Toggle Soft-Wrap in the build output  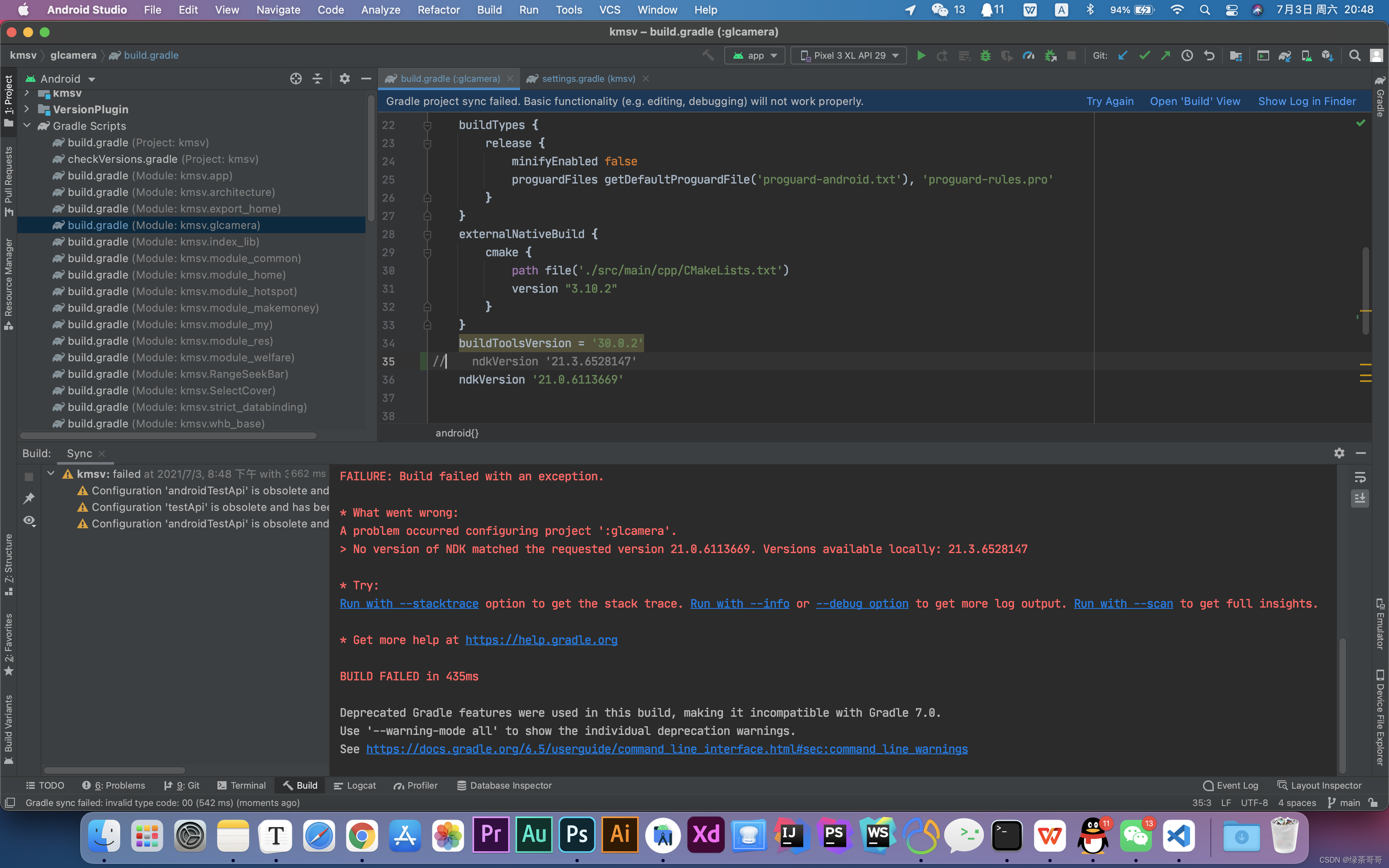tap(1360, 477)
